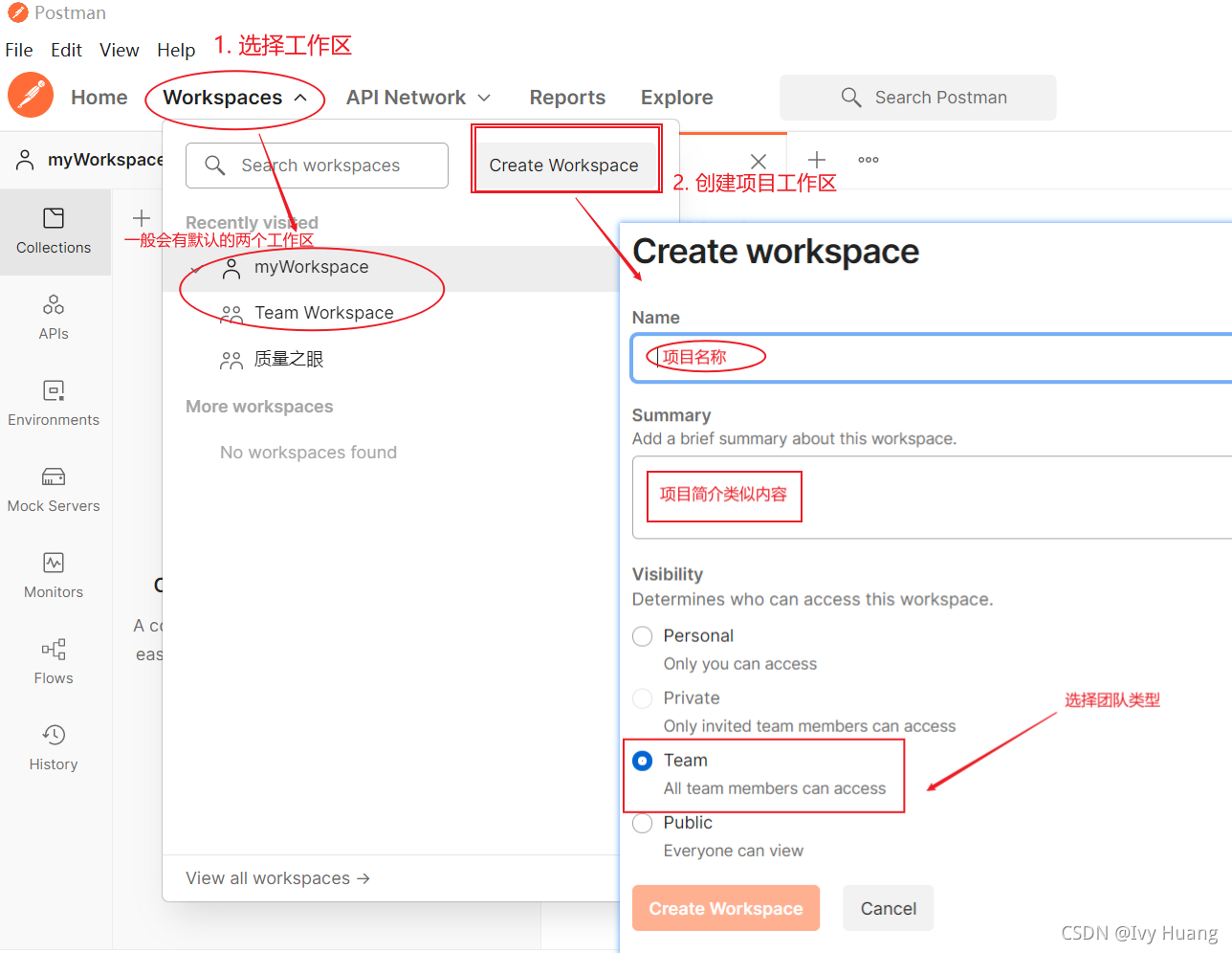The height and width of the screenshot is (953, 1232).
Task: Open the three-dot tab options menu
Action: 869,160
